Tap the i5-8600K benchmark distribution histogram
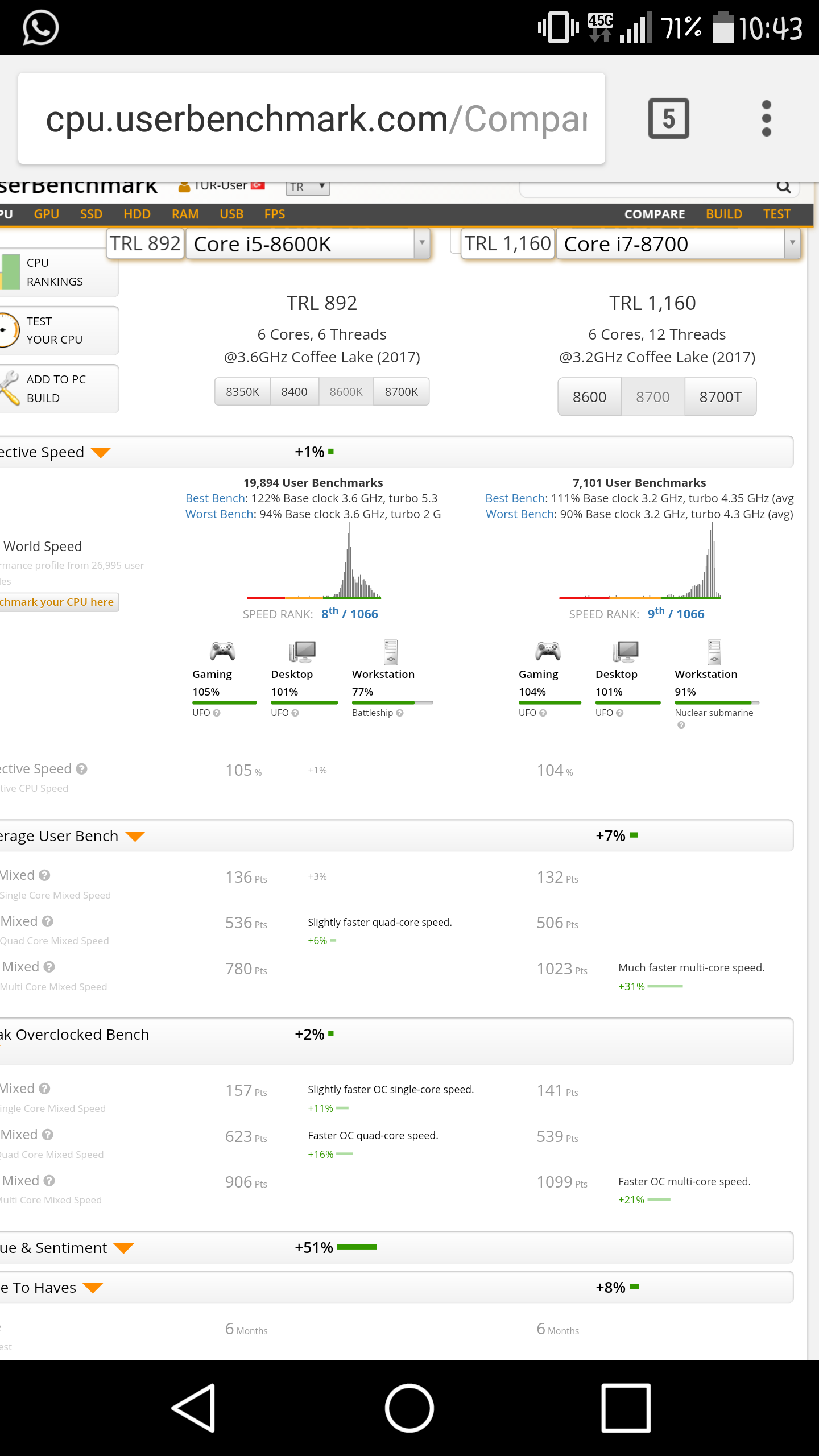819x1456 pixels. (314, 561)
